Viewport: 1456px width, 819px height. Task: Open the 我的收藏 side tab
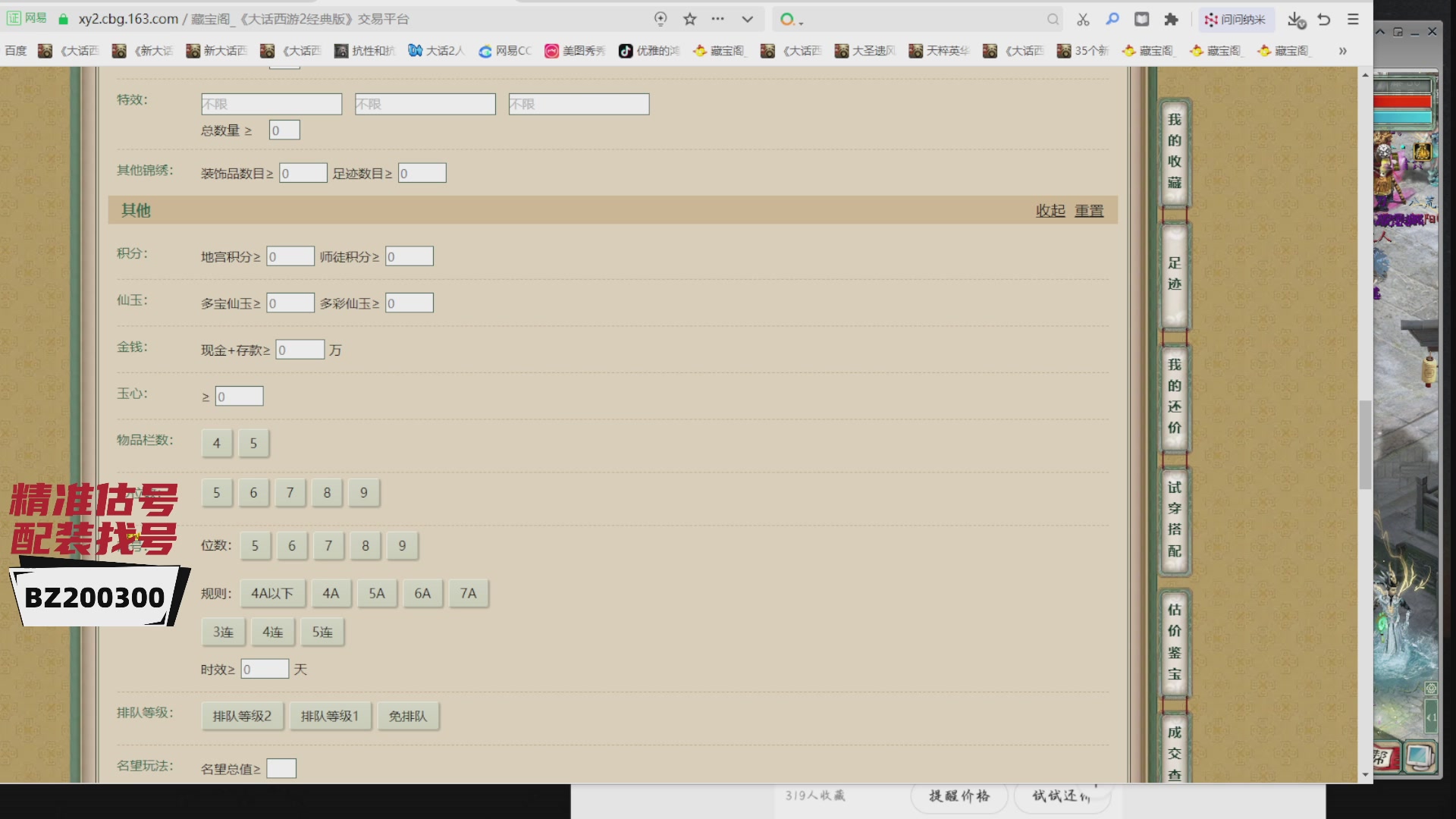click(1175, 151)
